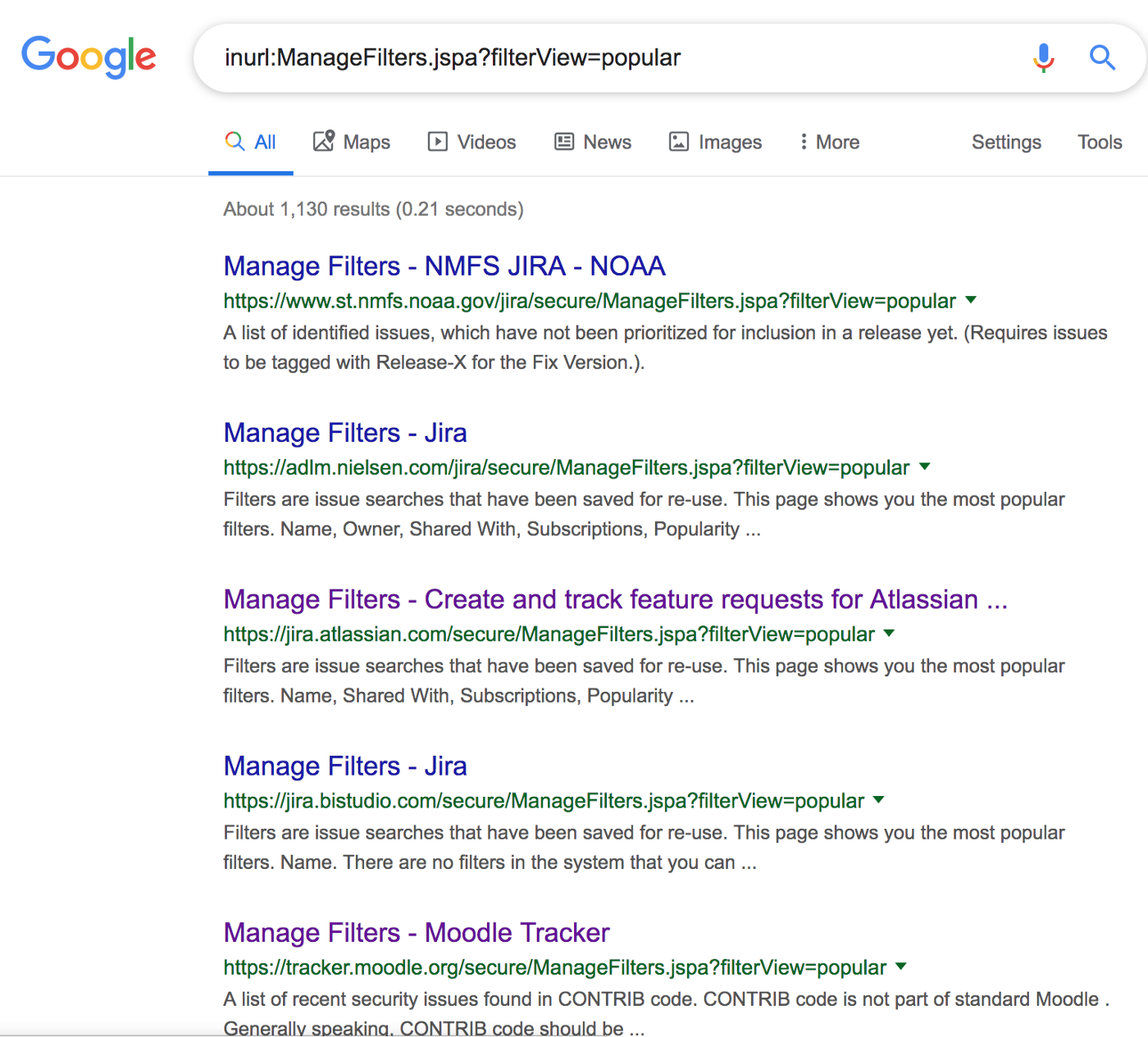Open the Manage Filters - NMFS JIRA - NOAA result
1148x1037 pixels.
coord(444,266)
